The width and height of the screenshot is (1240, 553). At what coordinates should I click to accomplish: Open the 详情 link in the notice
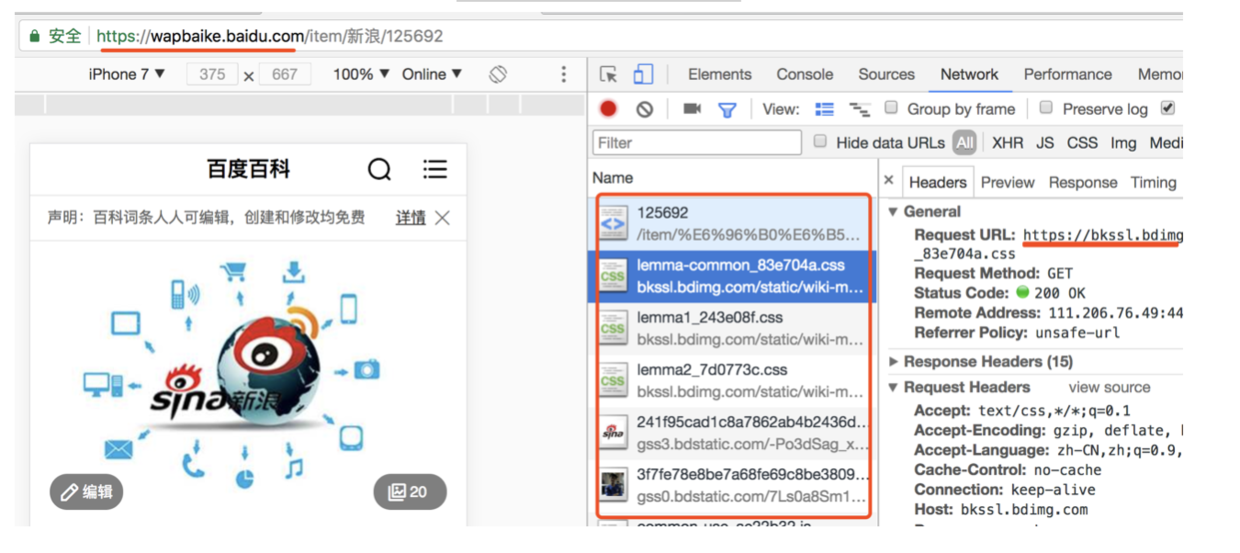[410, 217]
